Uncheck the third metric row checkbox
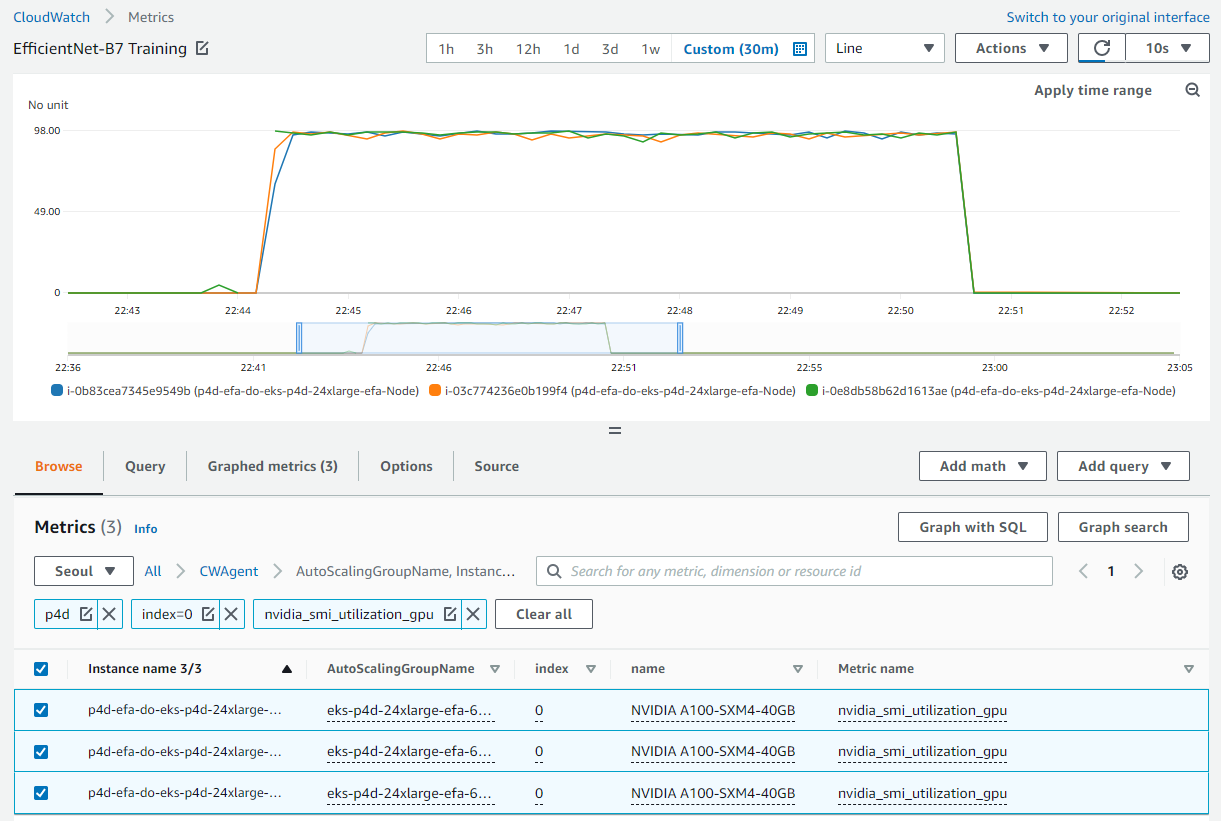The image size is (1221, 821). pyautogui.click(x=41, y=793)
